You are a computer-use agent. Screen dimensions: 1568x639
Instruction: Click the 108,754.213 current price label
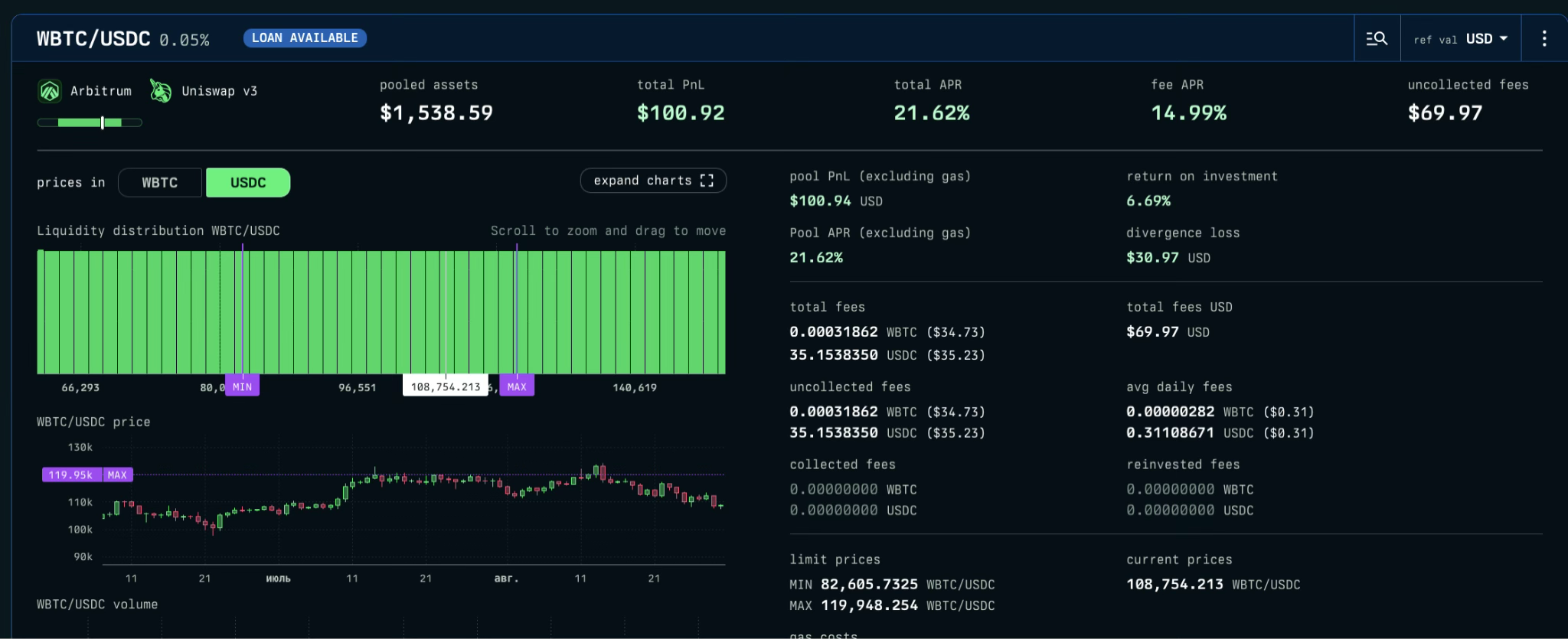pyautogui.click(x=445, y=386)
